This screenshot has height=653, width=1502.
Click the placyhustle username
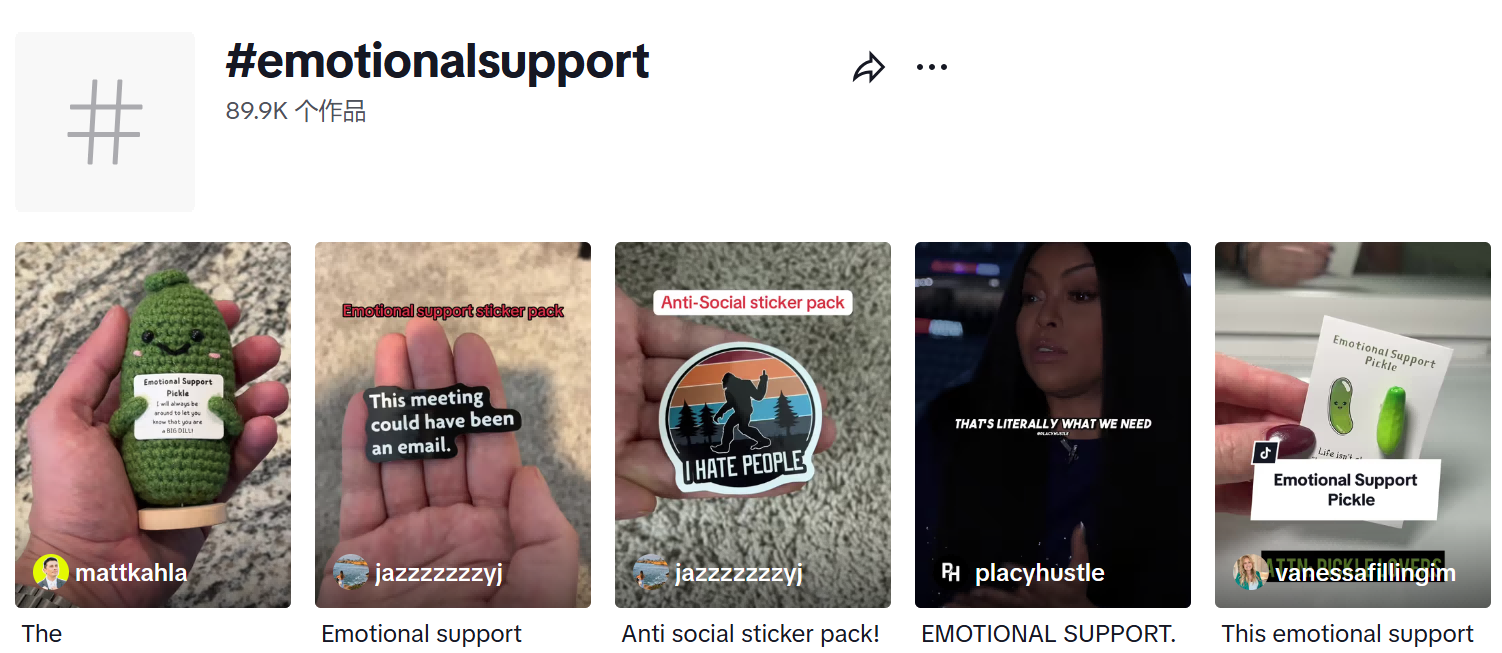[x=1040, y=573]
